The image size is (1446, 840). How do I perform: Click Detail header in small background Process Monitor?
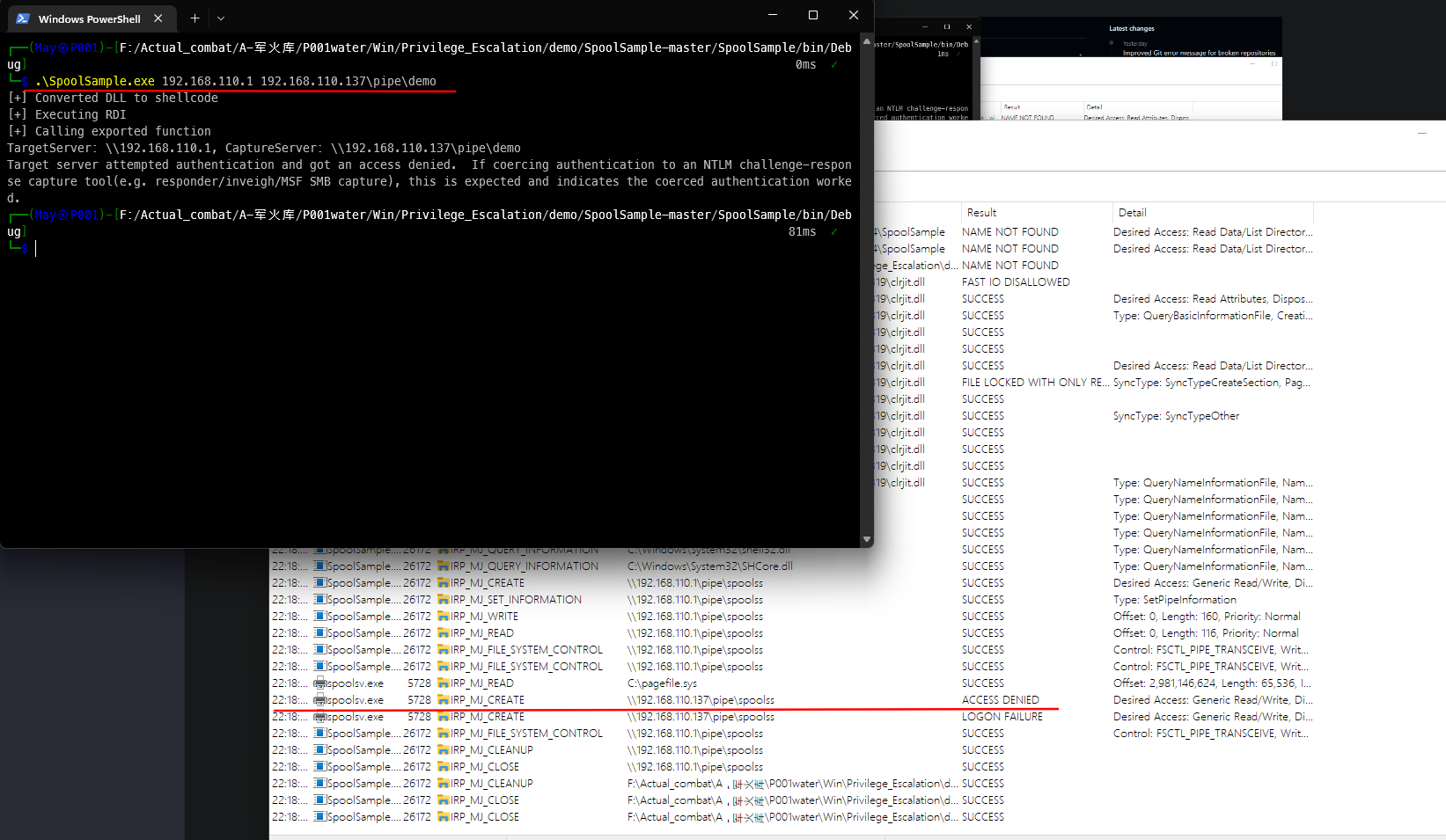(1094, 107)
